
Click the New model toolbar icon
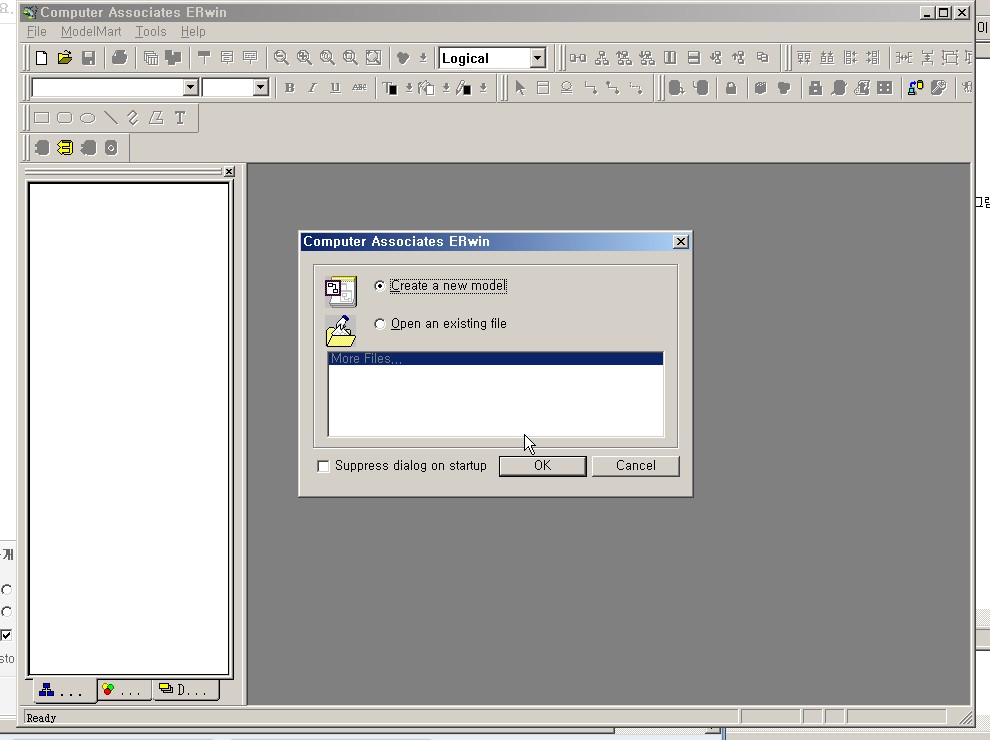(x=42, y=58)
